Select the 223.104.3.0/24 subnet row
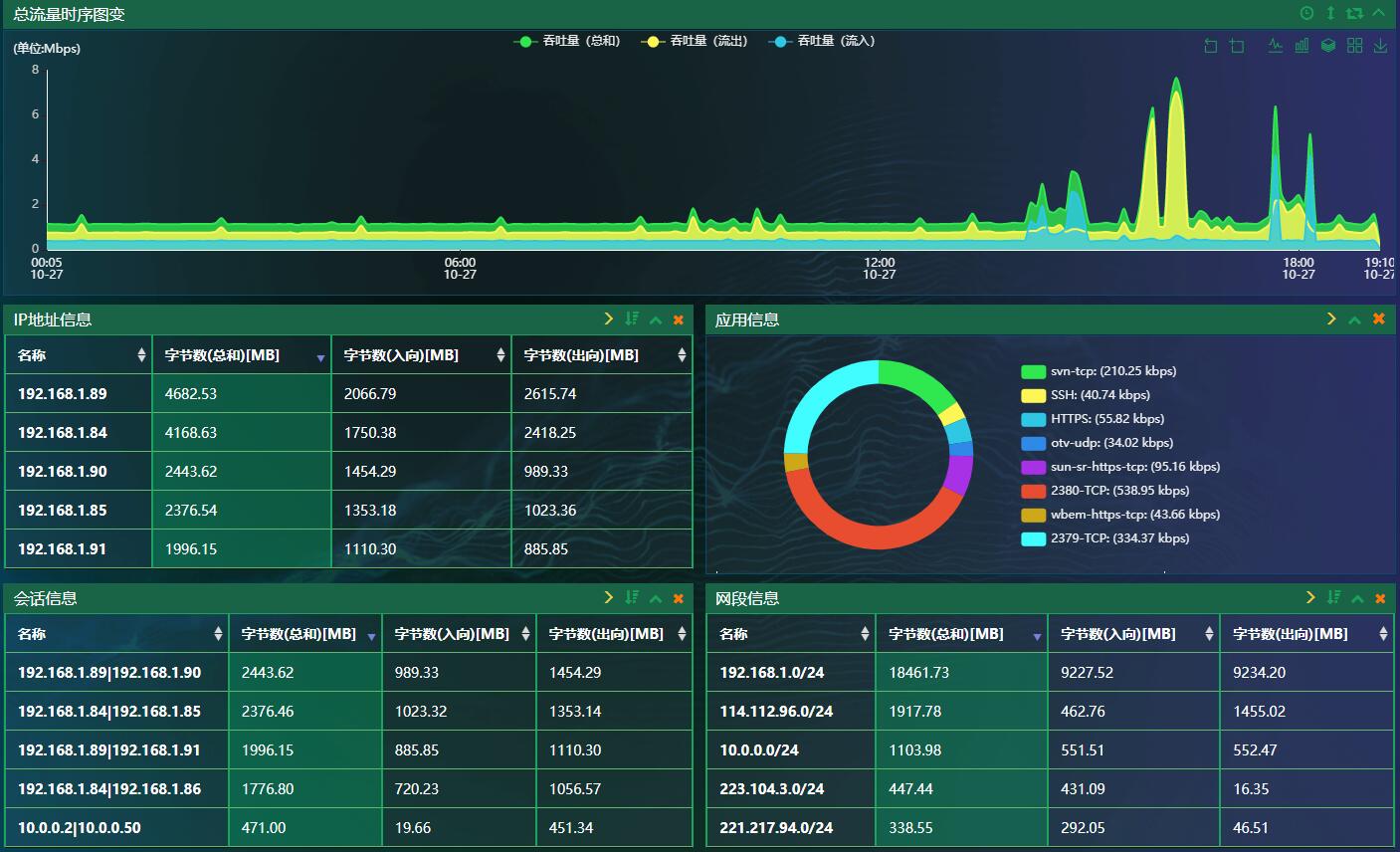Screen dimensions: 1400x852 [1051, 789]
